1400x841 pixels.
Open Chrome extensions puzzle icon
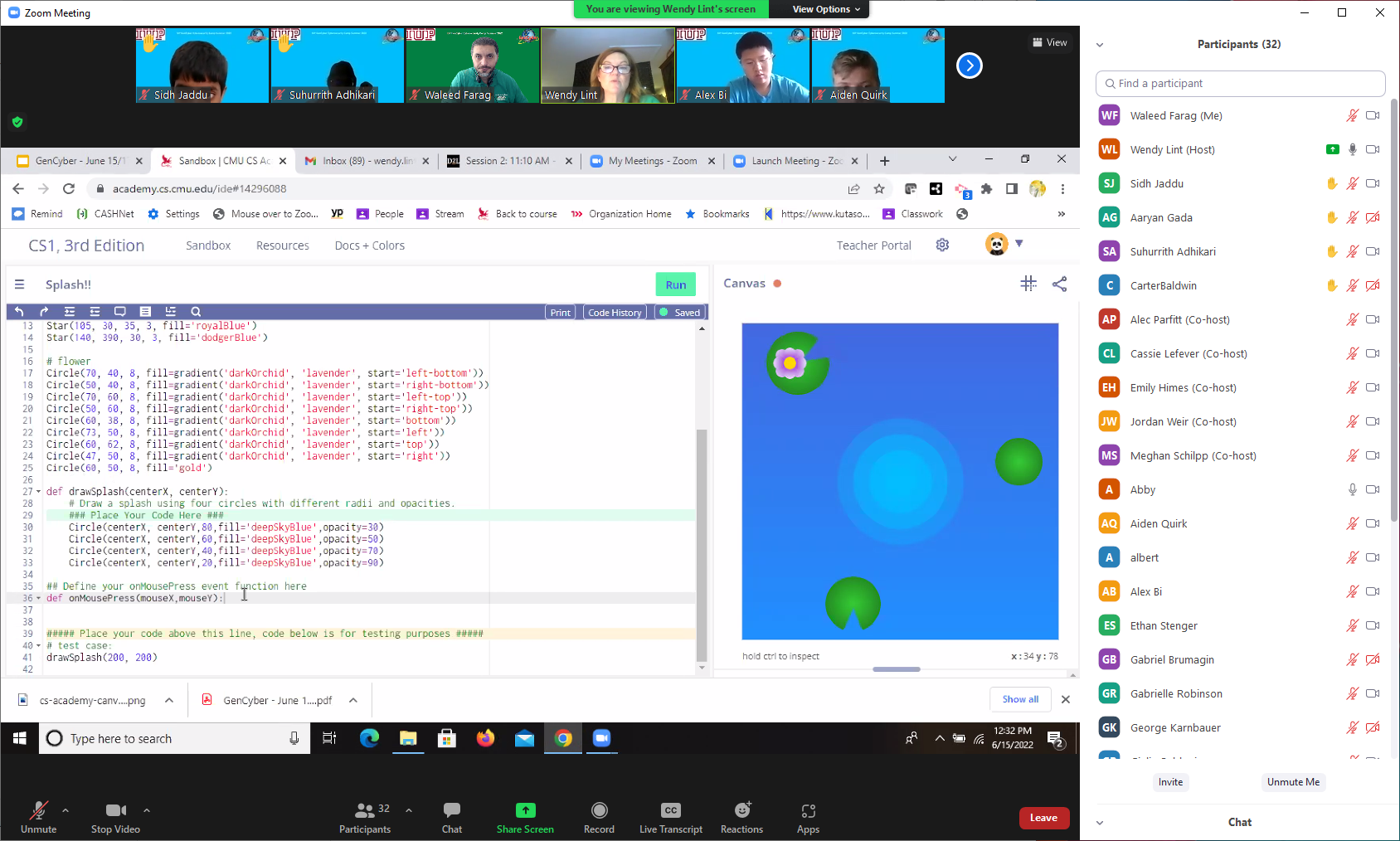[986, 189]
